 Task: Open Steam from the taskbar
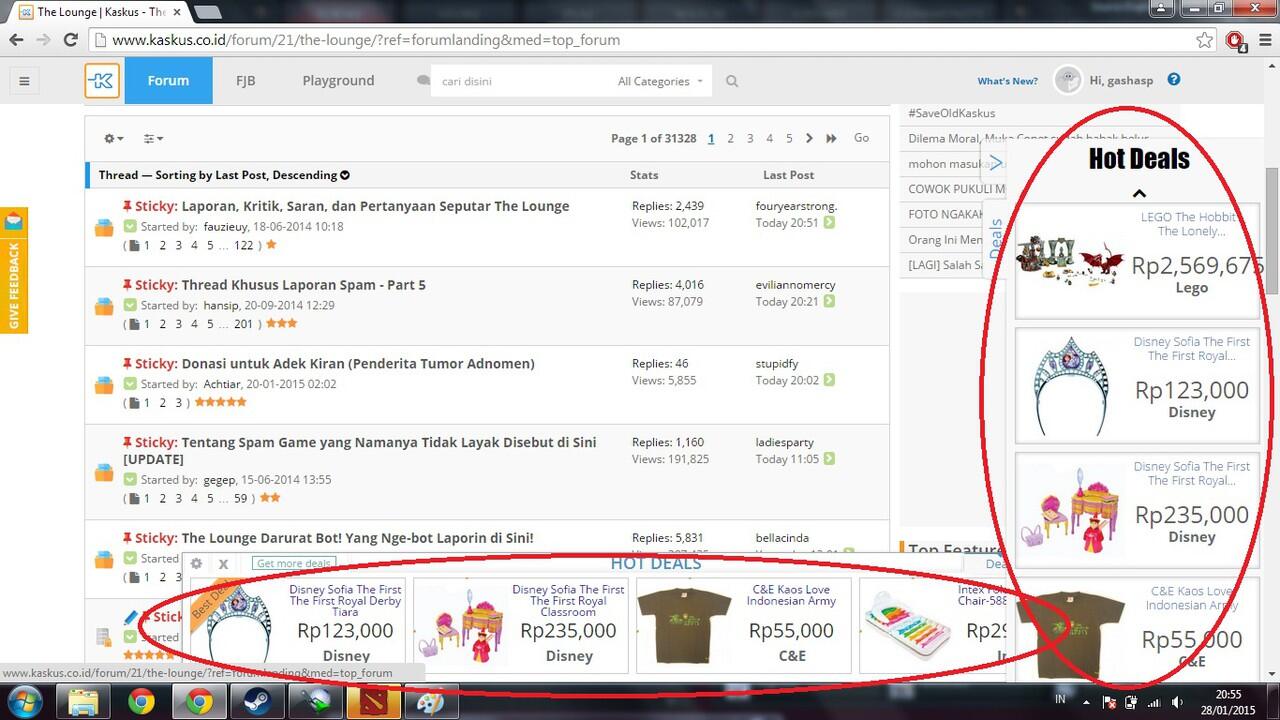click(256, 702)
